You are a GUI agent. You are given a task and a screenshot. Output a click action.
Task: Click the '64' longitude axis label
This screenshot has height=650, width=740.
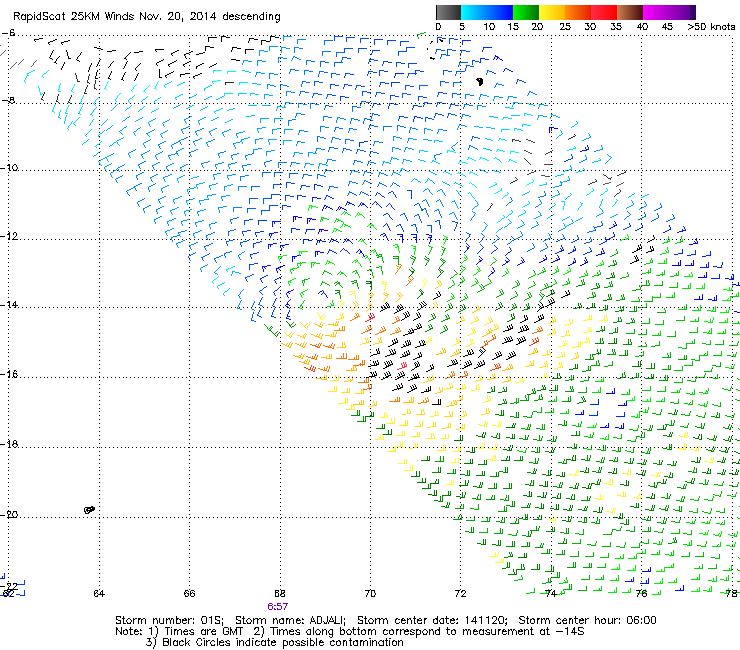coord(99,593)
